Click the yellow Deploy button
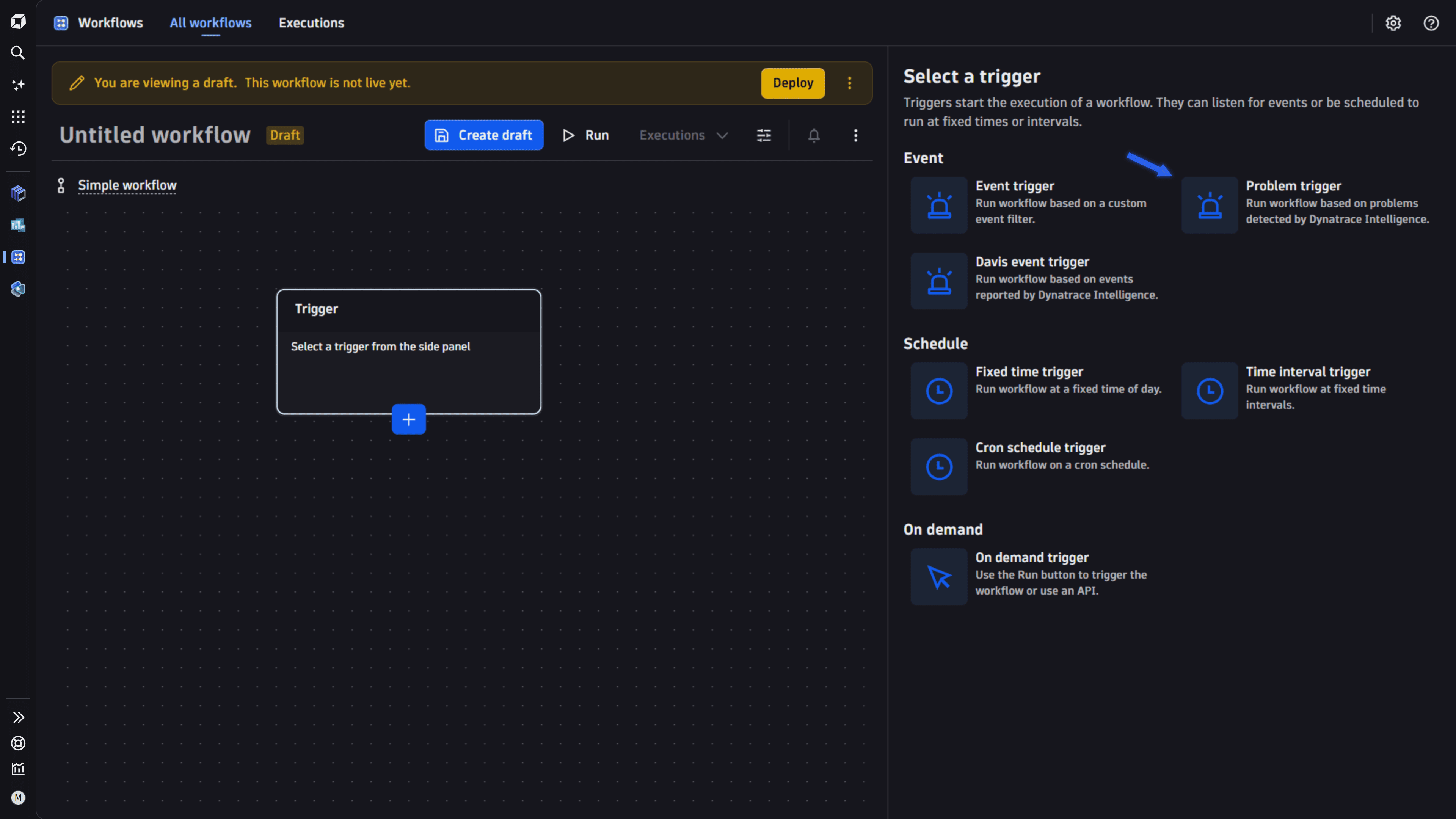The height and width of the screenshot is (819, 1456). (x=793, y=83)
